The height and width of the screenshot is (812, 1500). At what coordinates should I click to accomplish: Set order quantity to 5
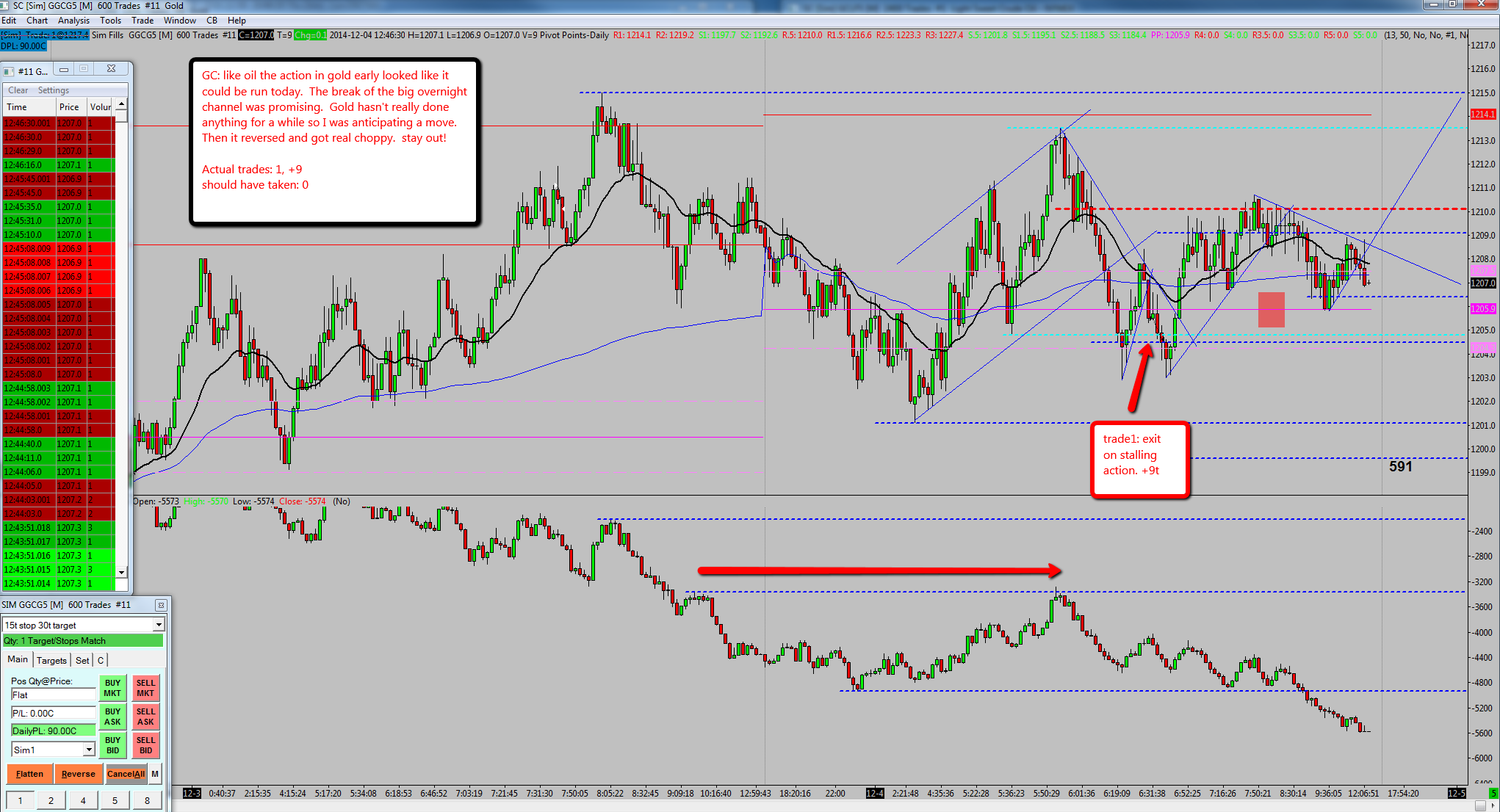coord(115,800)
